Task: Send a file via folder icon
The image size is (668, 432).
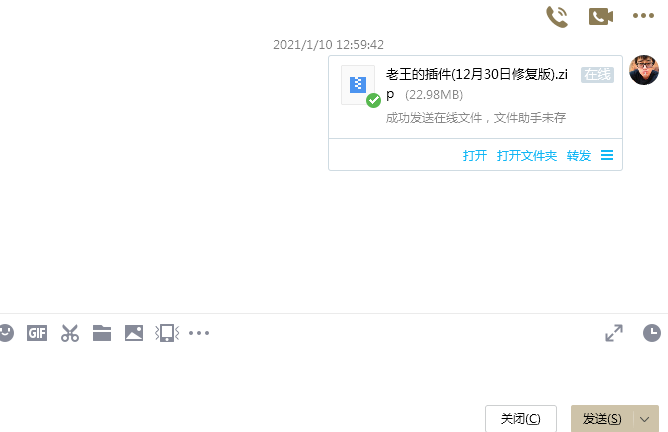Action: pyautogui.click(x=102, y=333)
